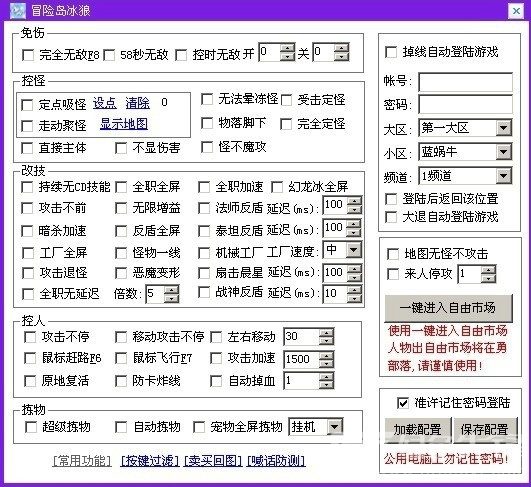
Task: Click the 帐号 input field
Action: pyautogui.click(x=465, y=82)
